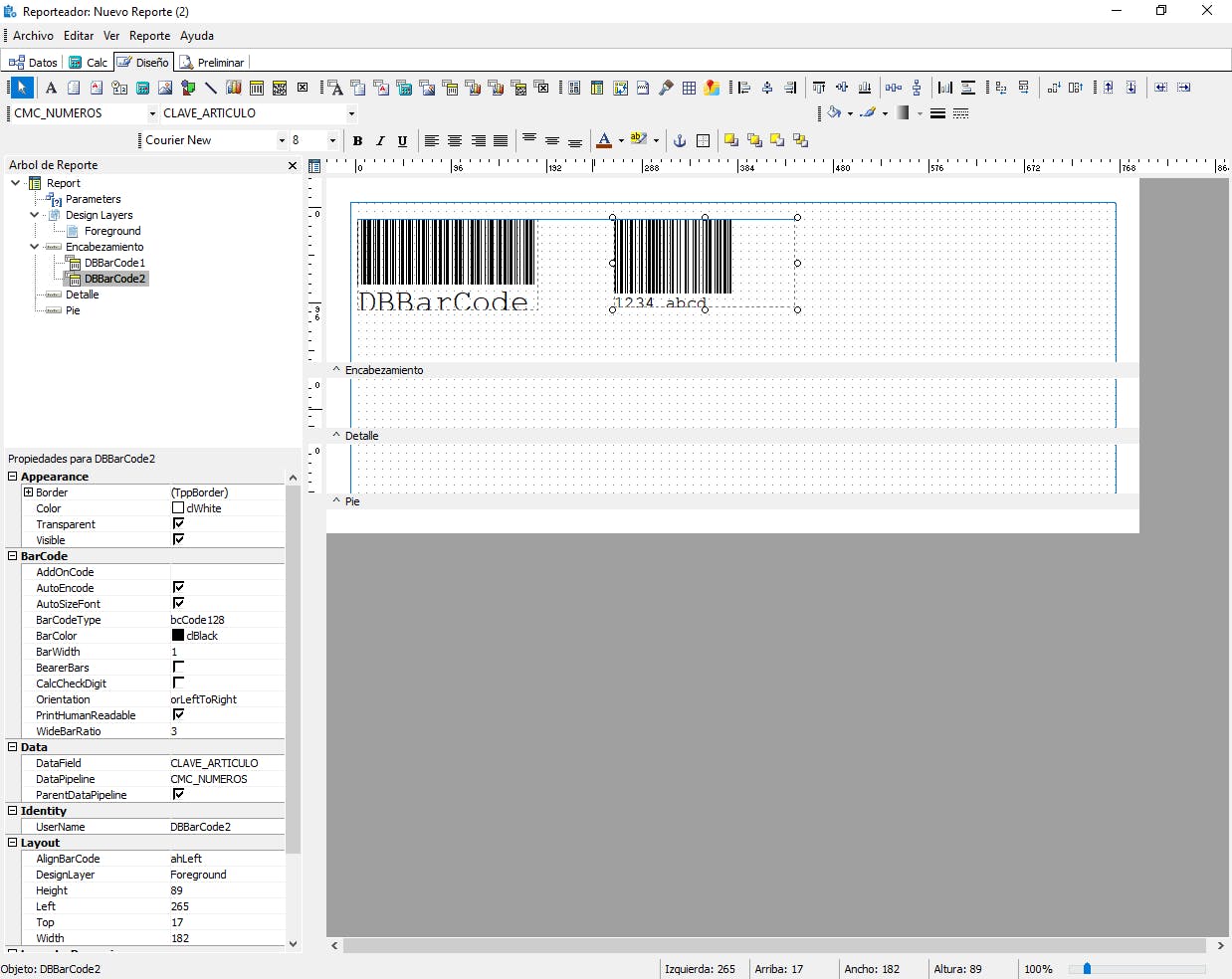Click the Bold formatting icon
The height and width of the screenshot is (979, 1232).
point(357,141)
